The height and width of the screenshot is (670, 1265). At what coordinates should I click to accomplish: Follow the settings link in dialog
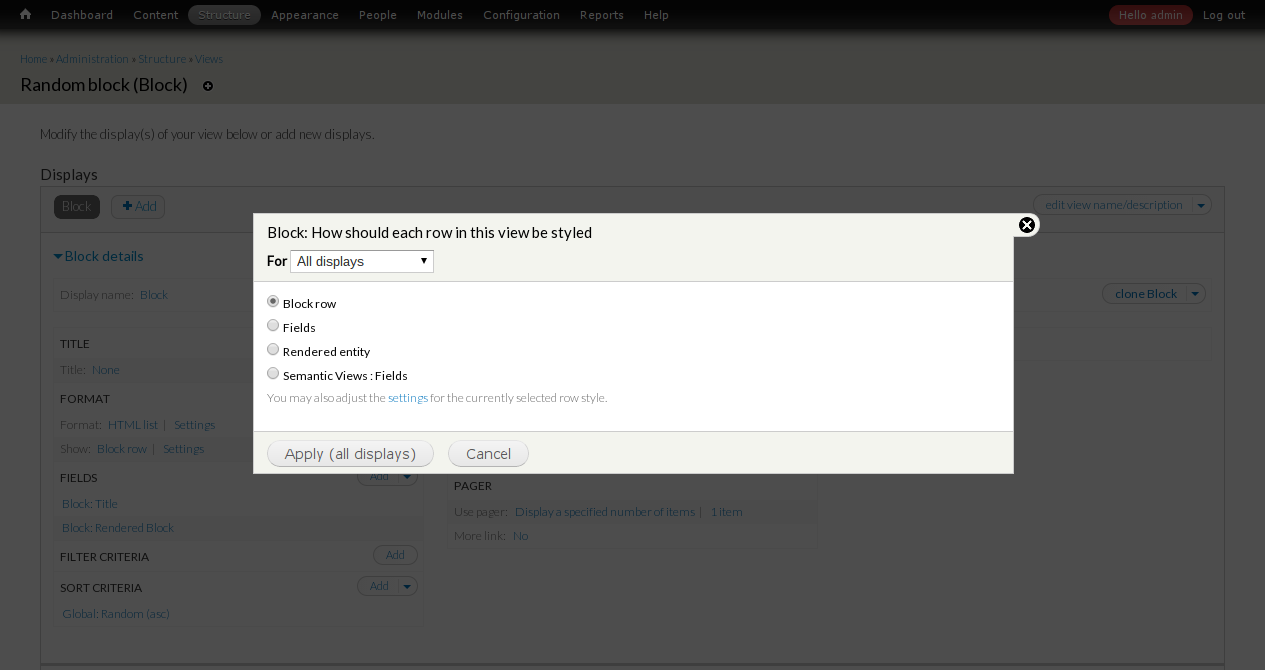(407, 398)
